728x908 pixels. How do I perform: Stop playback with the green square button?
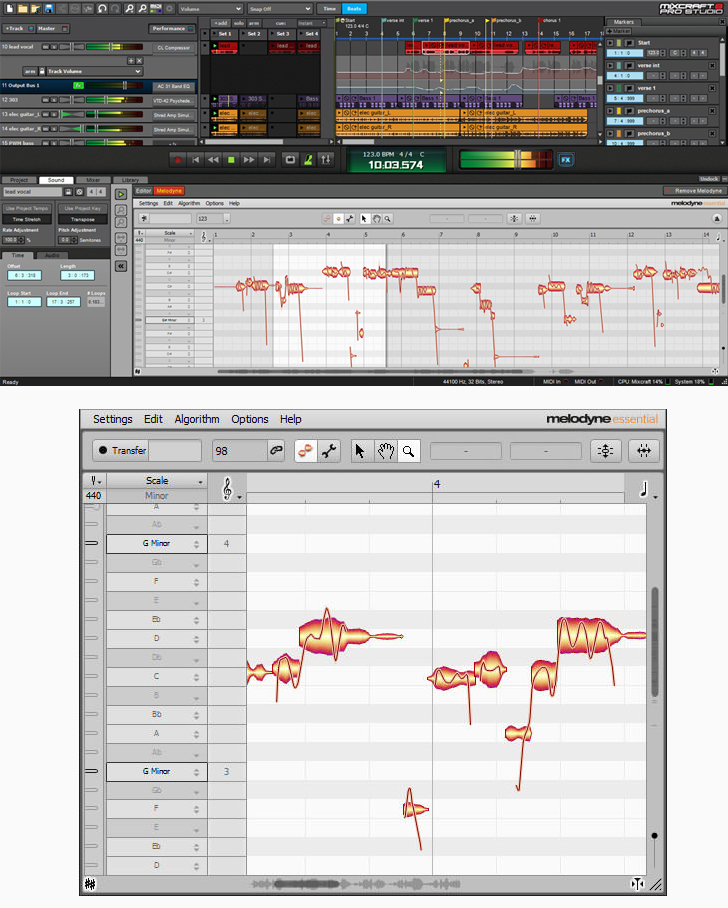coord(231,160)
